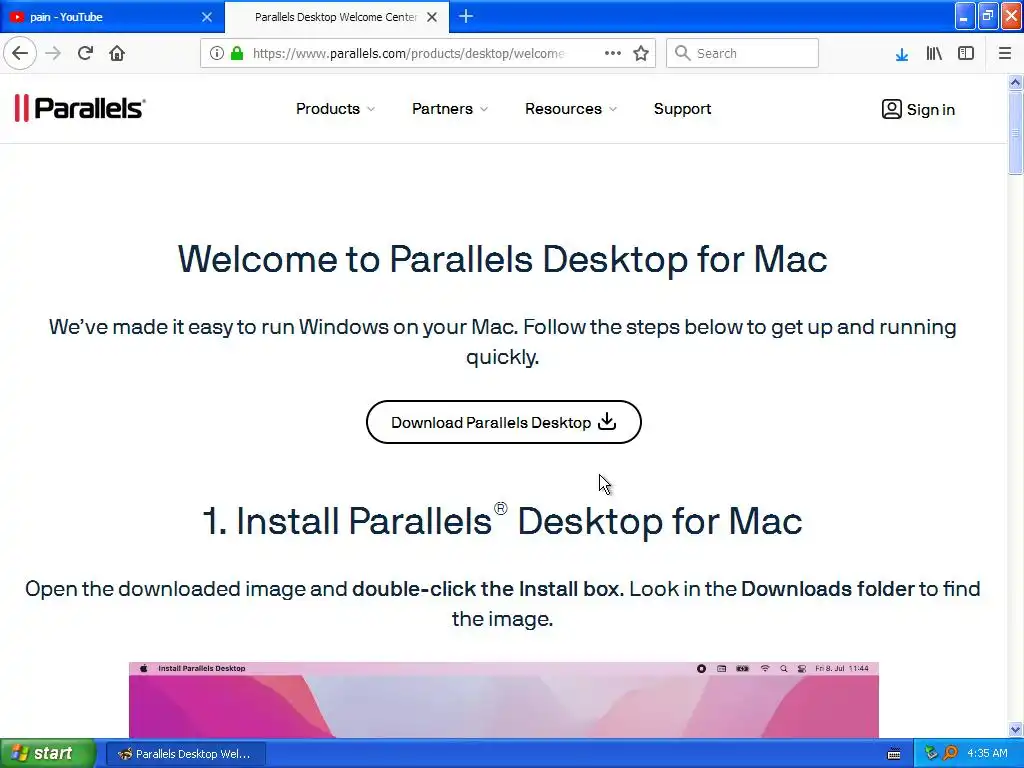Click the Parallels logo
The image size is (1024, 768).
(x=80, y=108)
